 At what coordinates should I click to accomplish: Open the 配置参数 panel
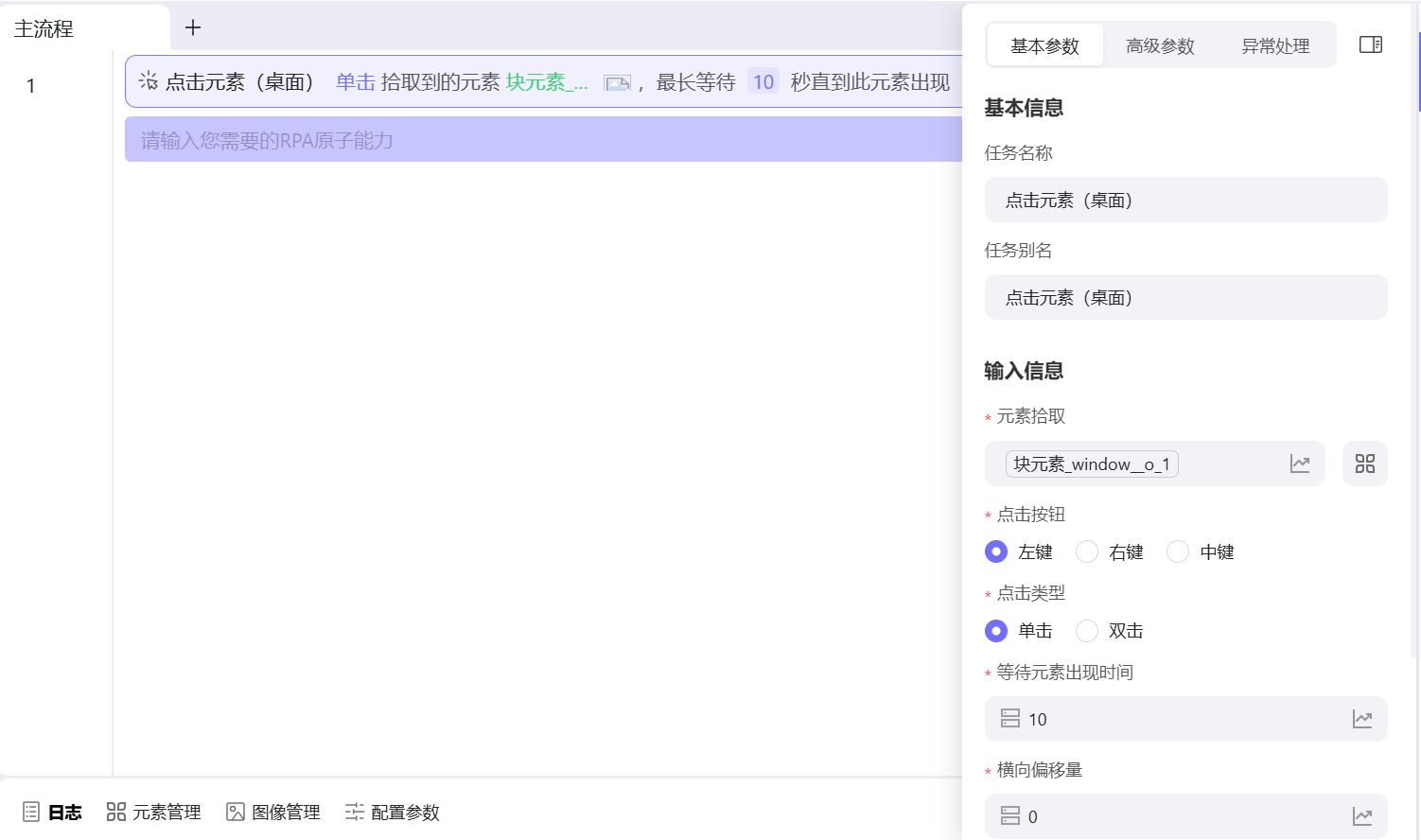pos(405,812)
